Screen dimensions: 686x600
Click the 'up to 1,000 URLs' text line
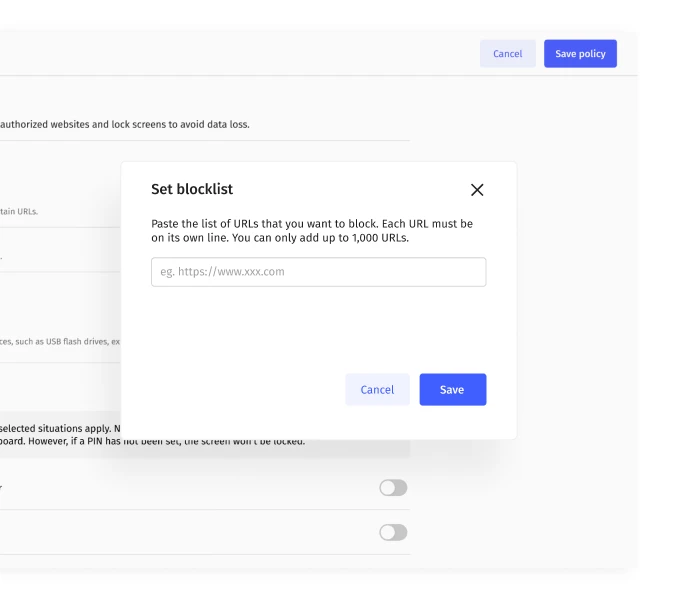280,238
